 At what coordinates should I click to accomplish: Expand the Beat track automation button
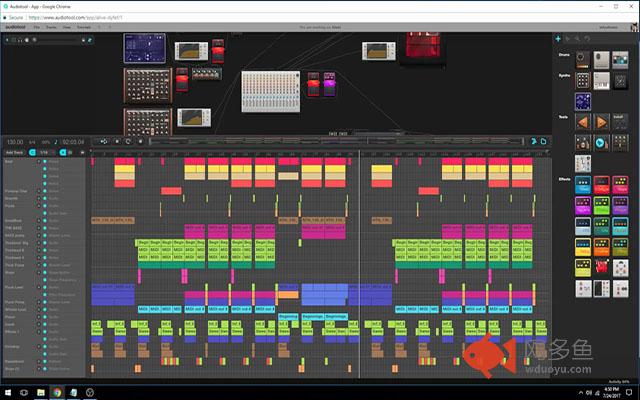coord(39,162)
